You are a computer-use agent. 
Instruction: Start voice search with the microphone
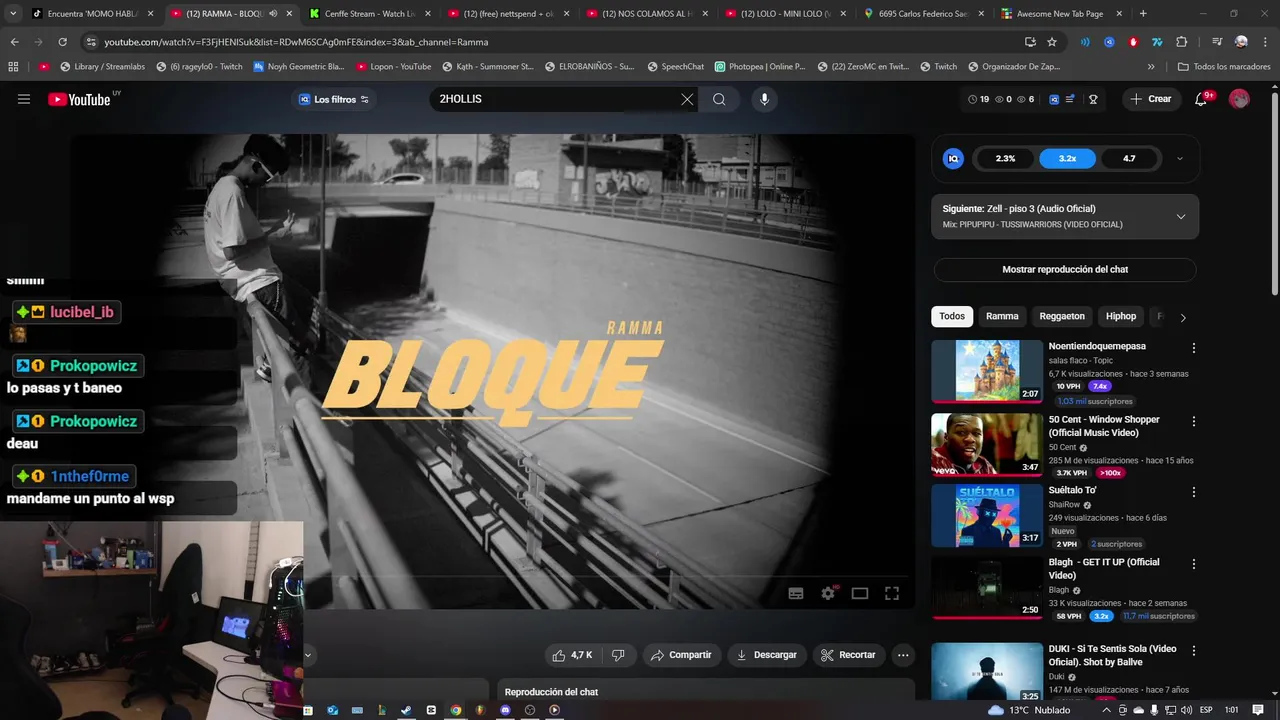764,99
